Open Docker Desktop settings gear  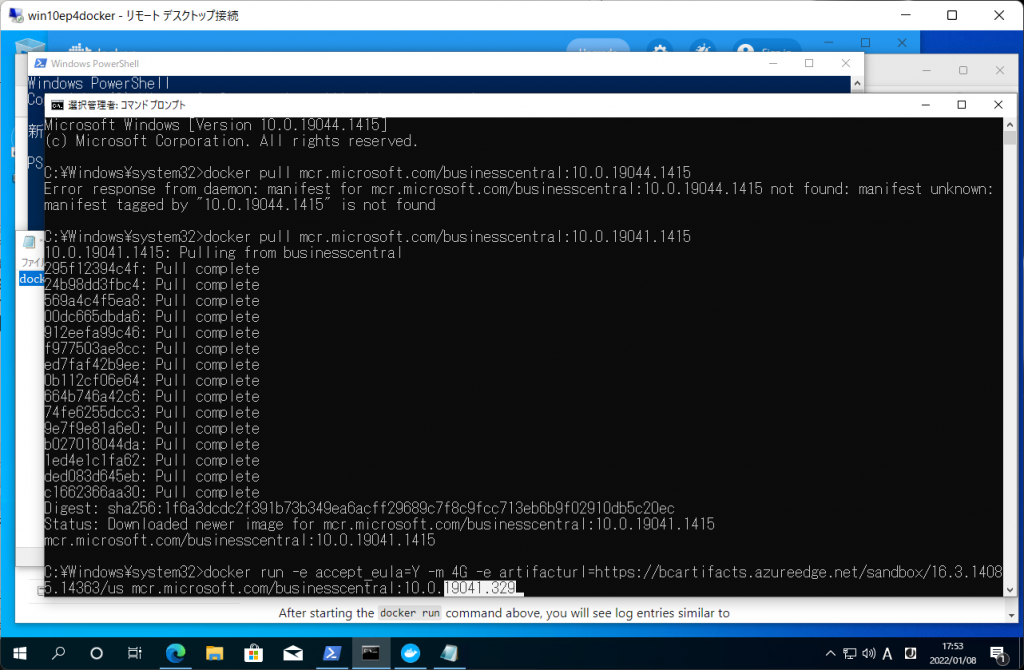pos(660,49)
